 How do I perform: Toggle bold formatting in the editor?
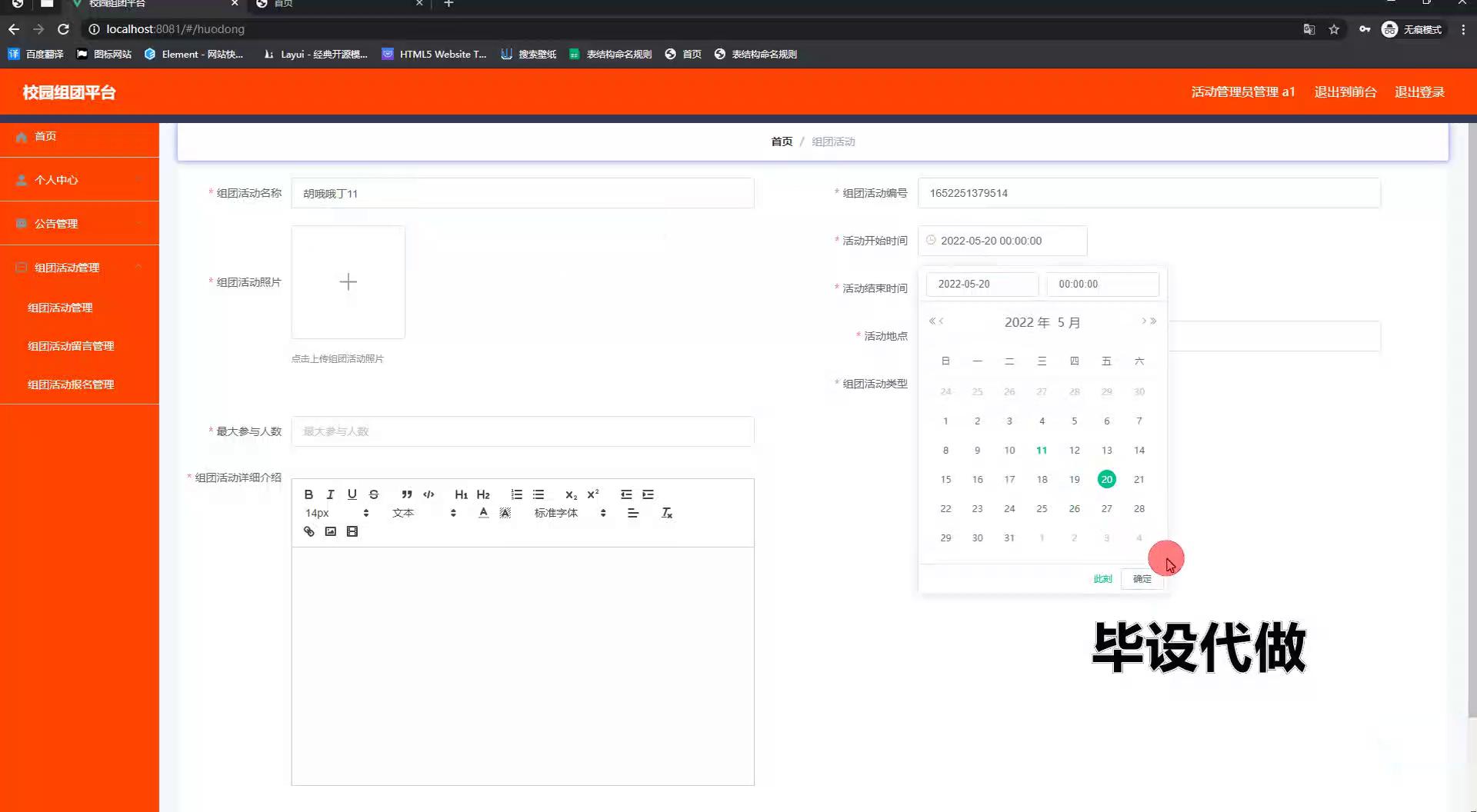[308, 494]
